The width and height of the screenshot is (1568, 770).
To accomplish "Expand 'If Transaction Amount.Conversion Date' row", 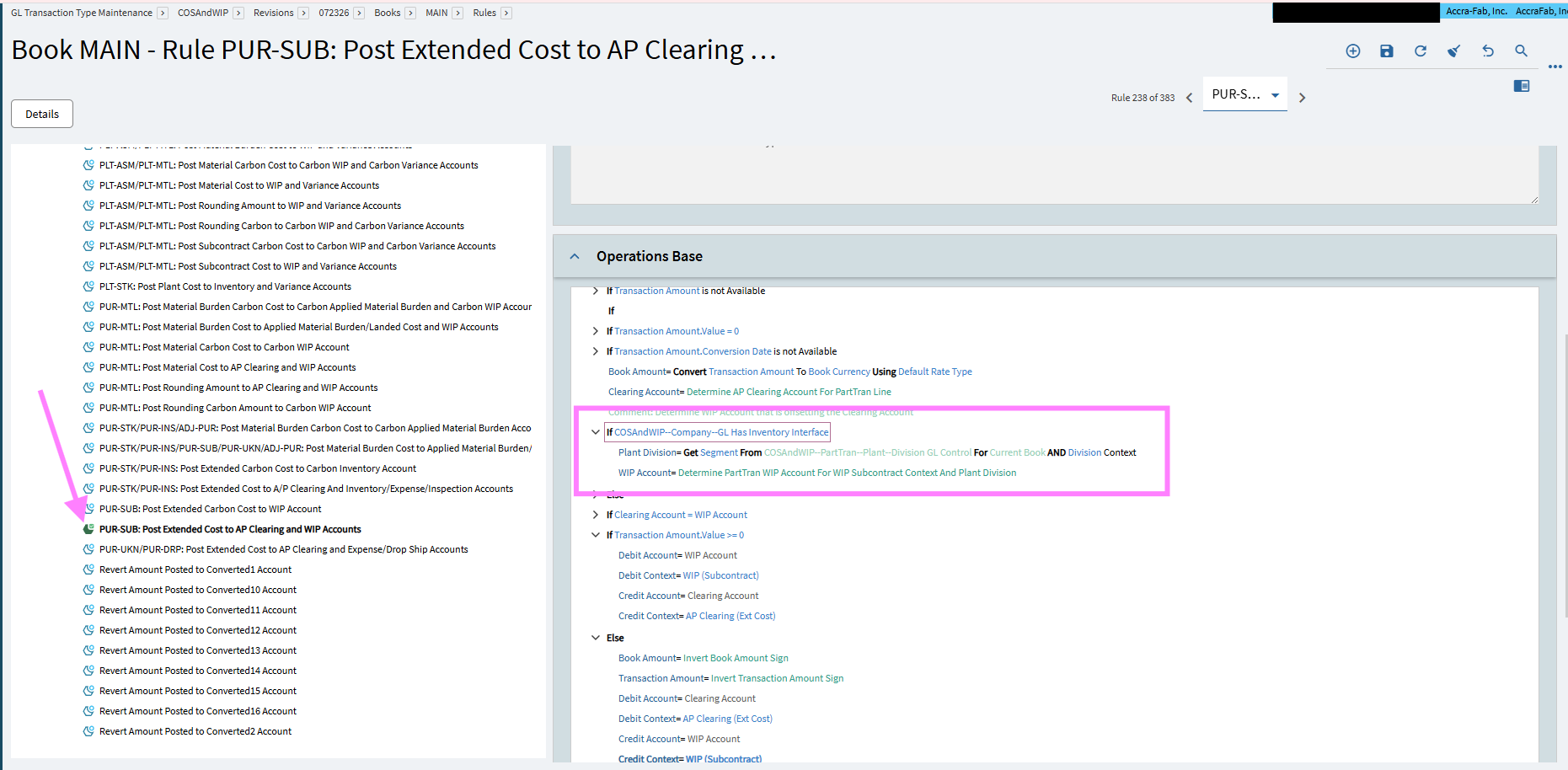I will click(596, 351).
